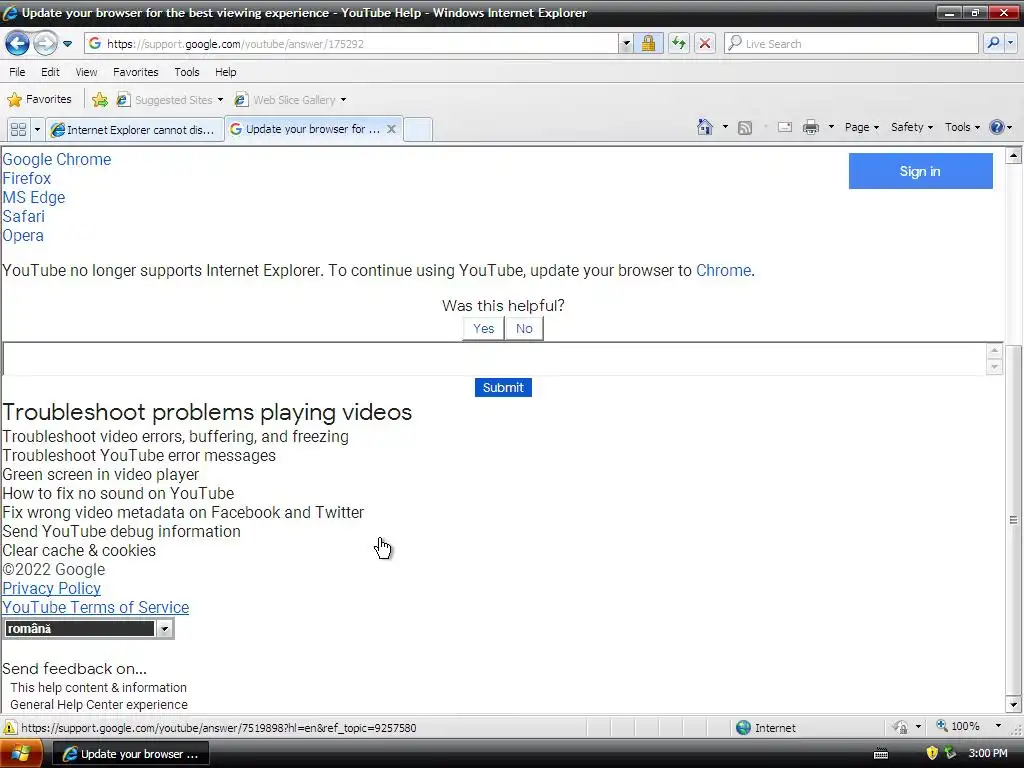Screen dimensions: 1024x768
Task: Open the Privacy Policy link
Action: click(52, 588)
